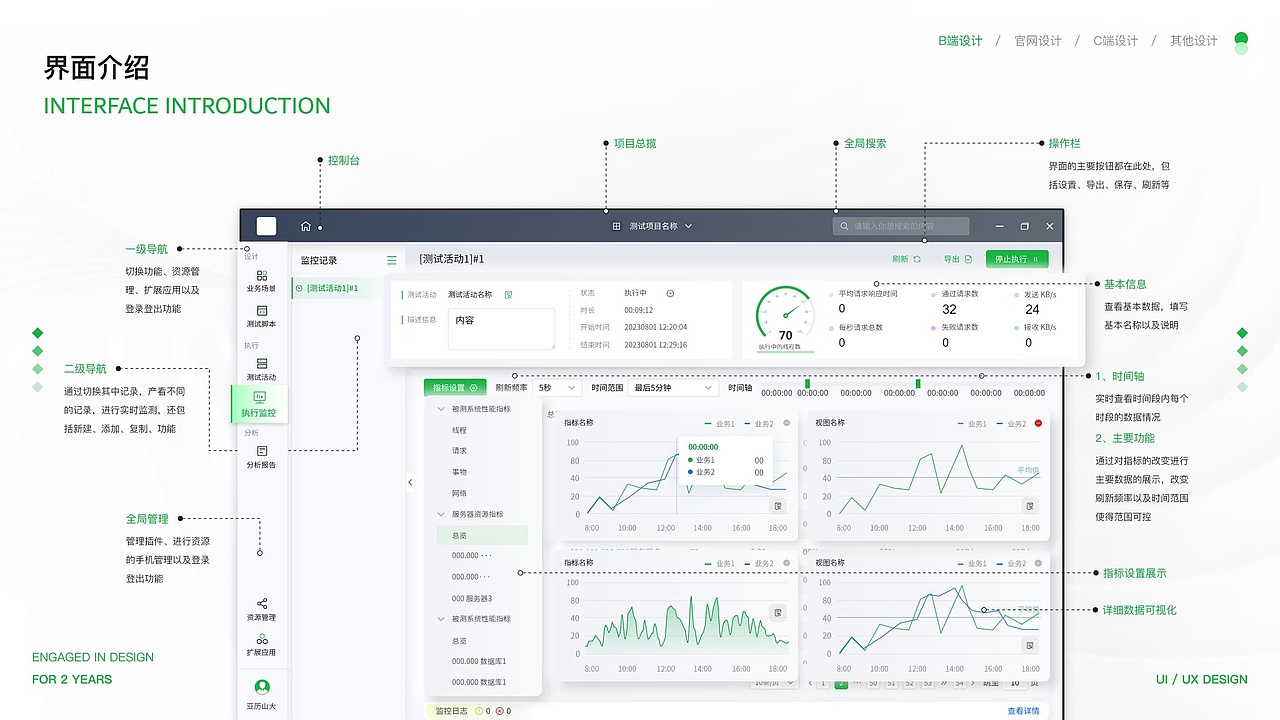Collapse the 服务器资源指标 group
This screenshot has width=1280, height=720.
tap(441, 514)
